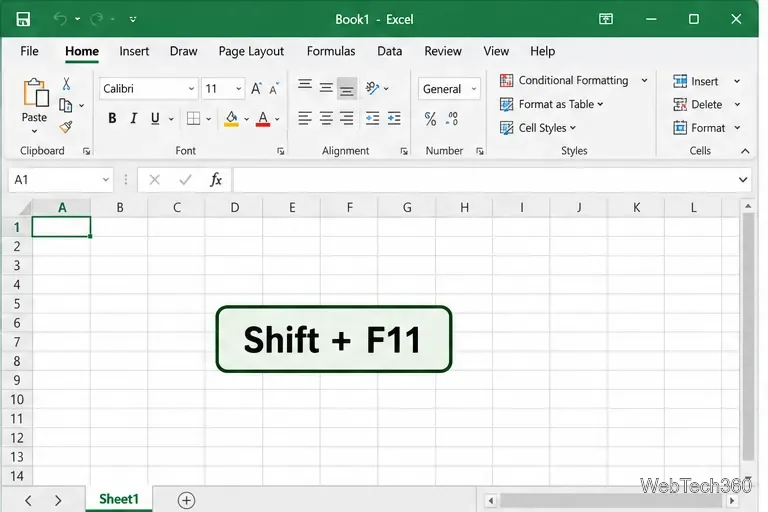Toggle Bold formatting
The height and width of the screenshot is (512, 768).
[x=112, y=118]
